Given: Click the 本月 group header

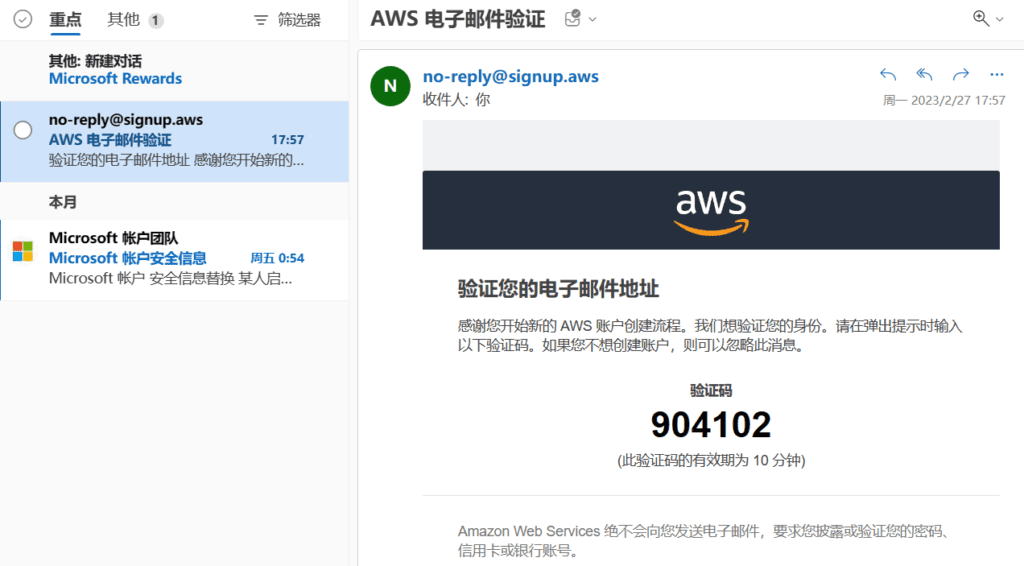Looking at the screenshot, I should click(x=63, y=202).
